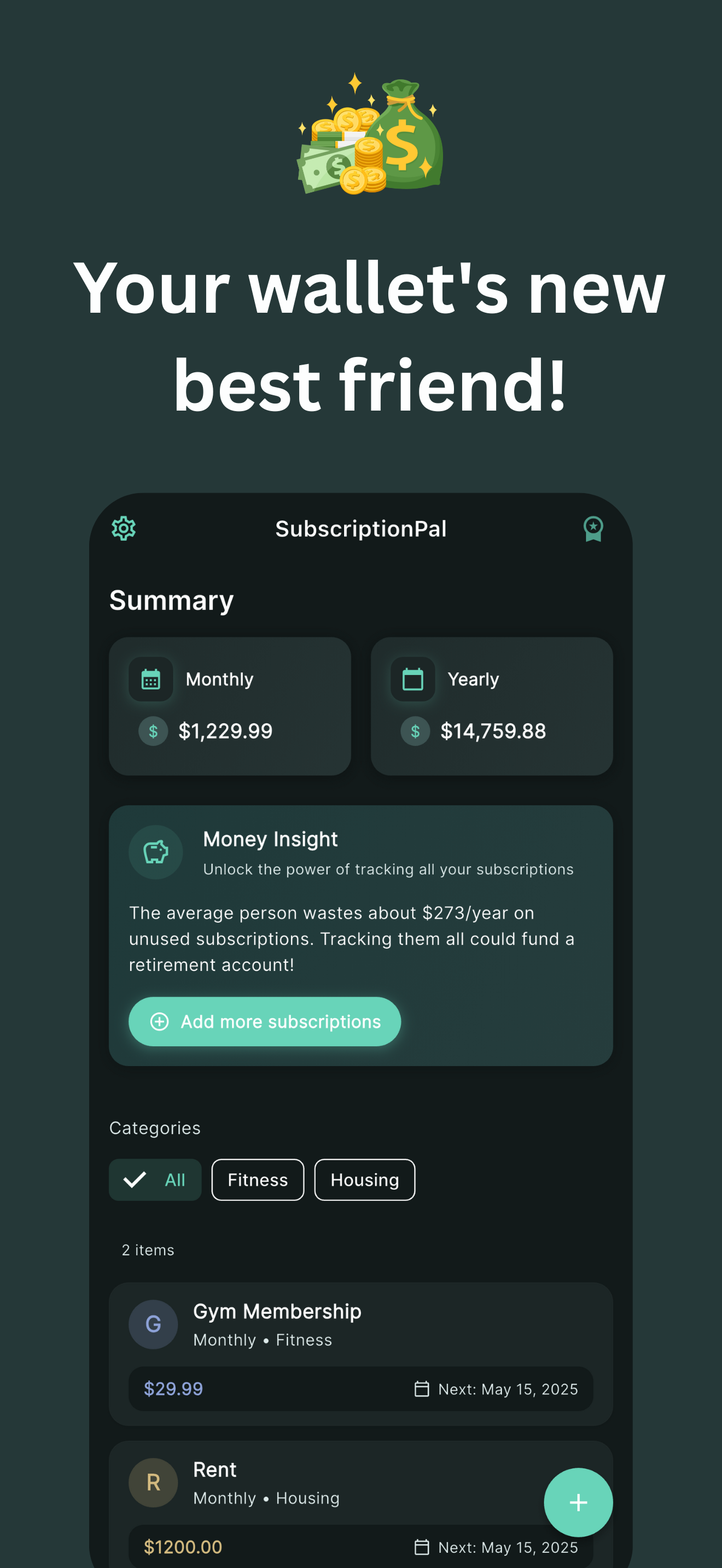Filter by the Housing category chip
Viewport: 722px width, 1568px height.
(x=365, y=1180)
